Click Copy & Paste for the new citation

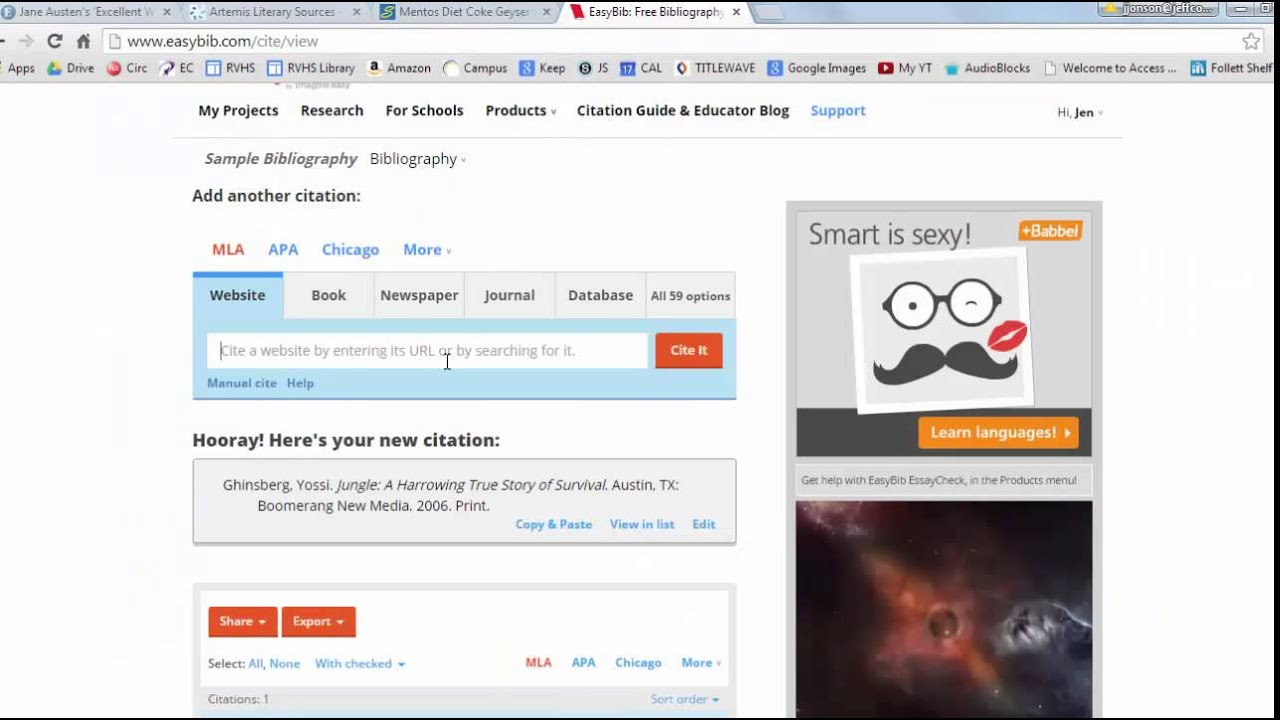554,524
